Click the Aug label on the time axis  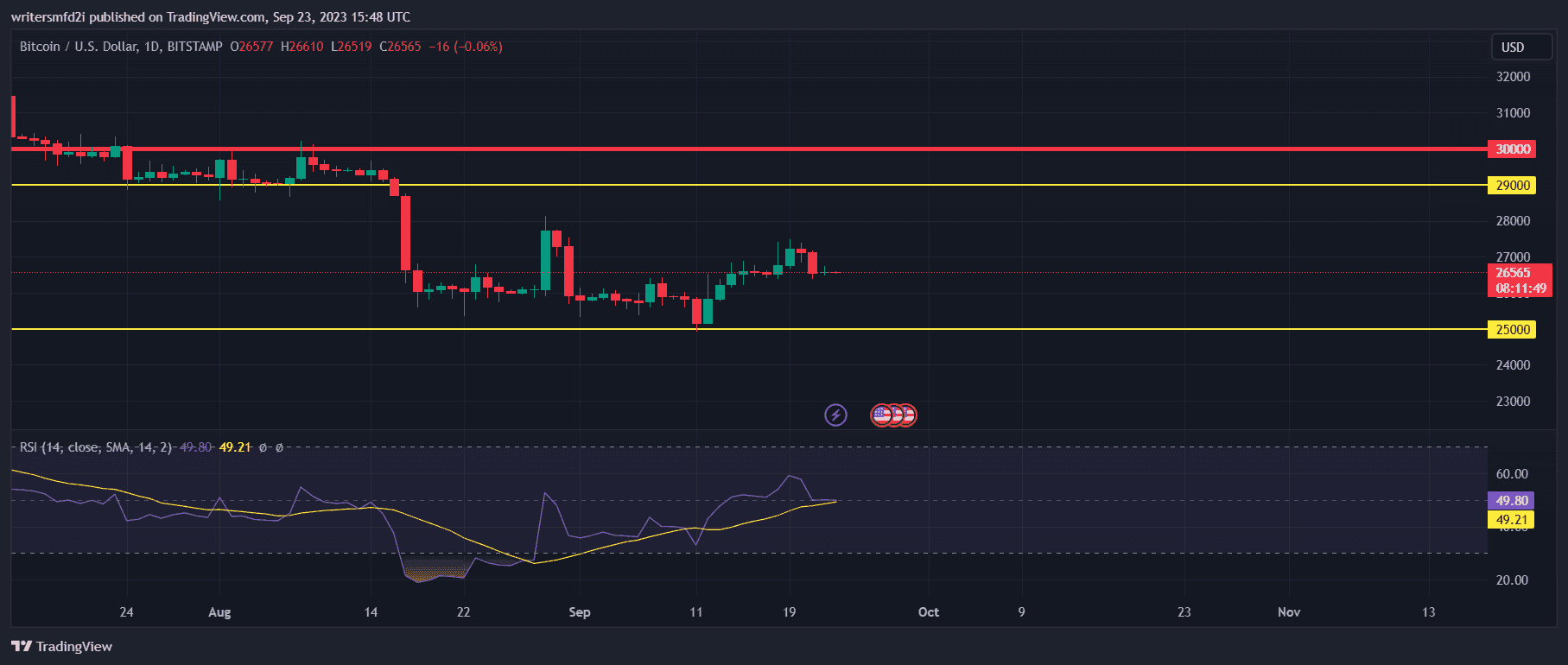pyautogui.click(x=219, y=612)
